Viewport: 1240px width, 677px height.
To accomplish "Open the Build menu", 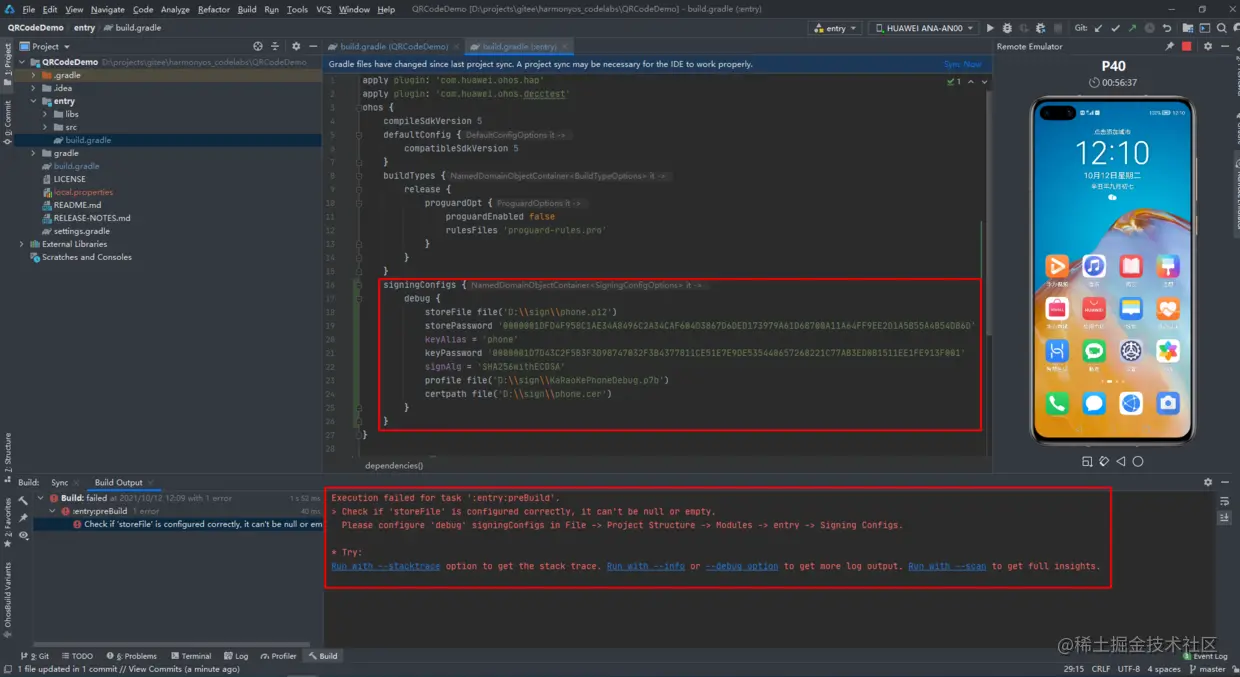I will point(247,9).
